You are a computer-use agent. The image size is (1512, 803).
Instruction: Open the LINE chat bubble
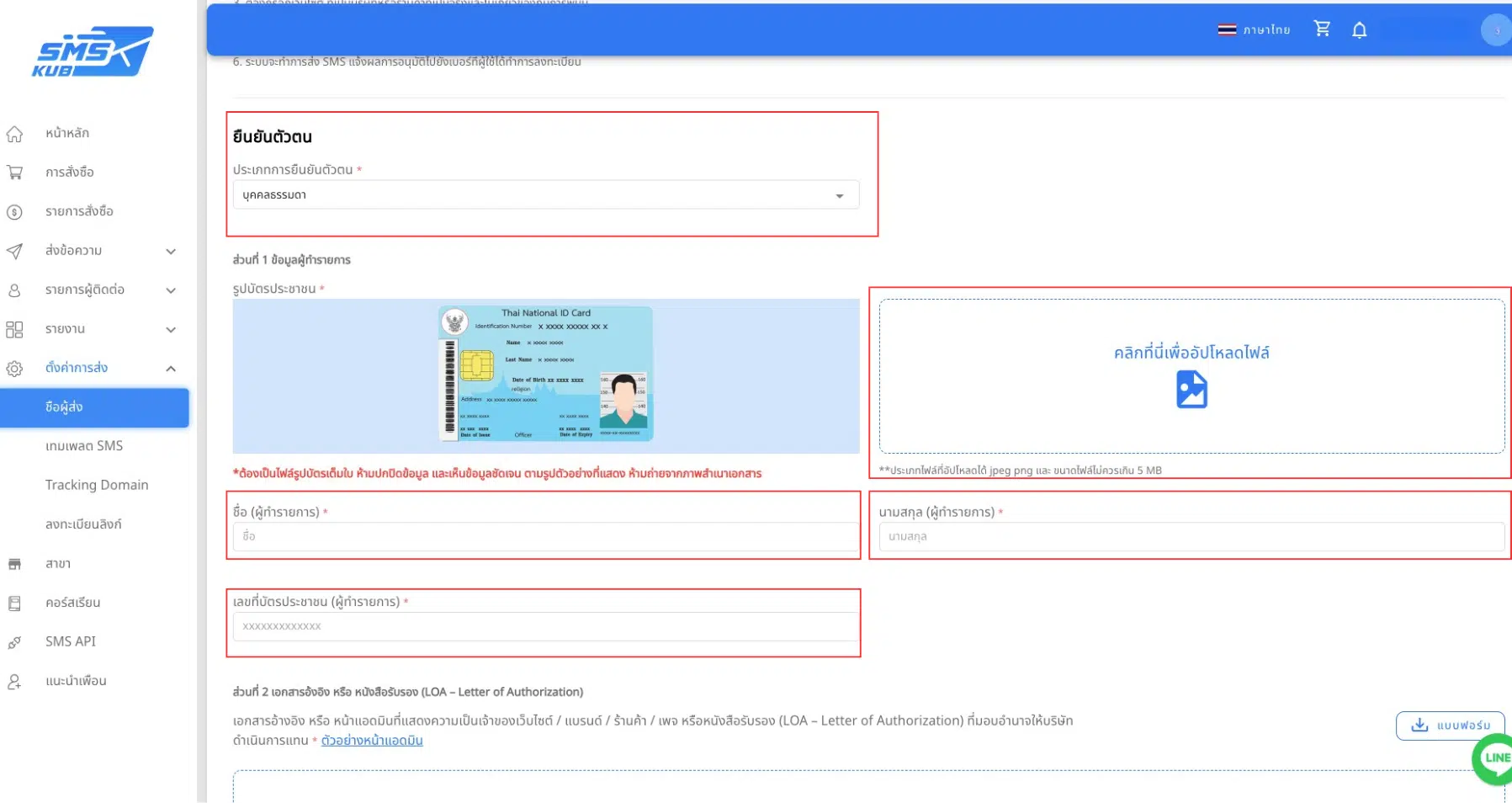[x=1493, y=758]
